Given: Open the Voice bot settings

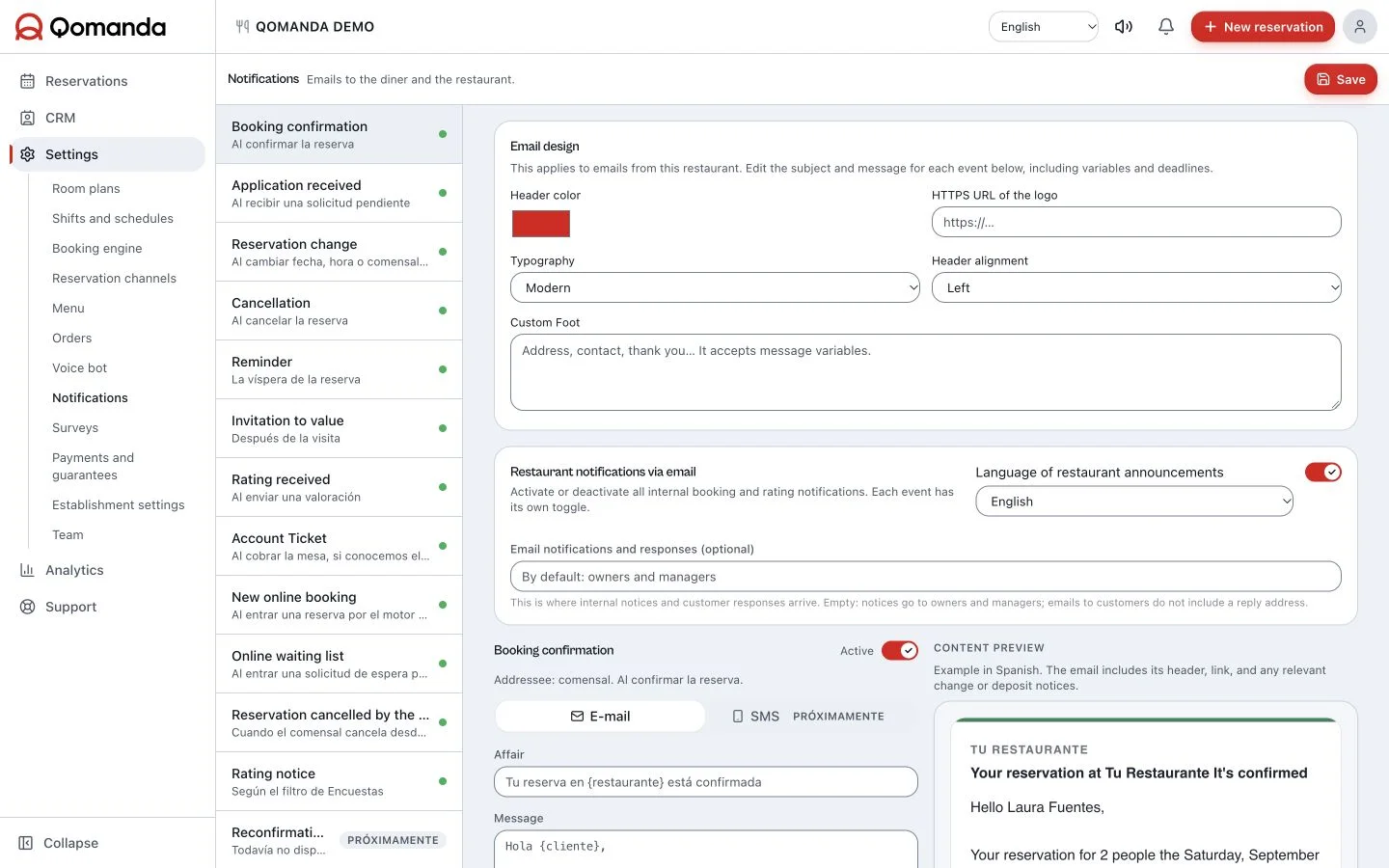Looking at the screenshot, I should pos(79,368).
